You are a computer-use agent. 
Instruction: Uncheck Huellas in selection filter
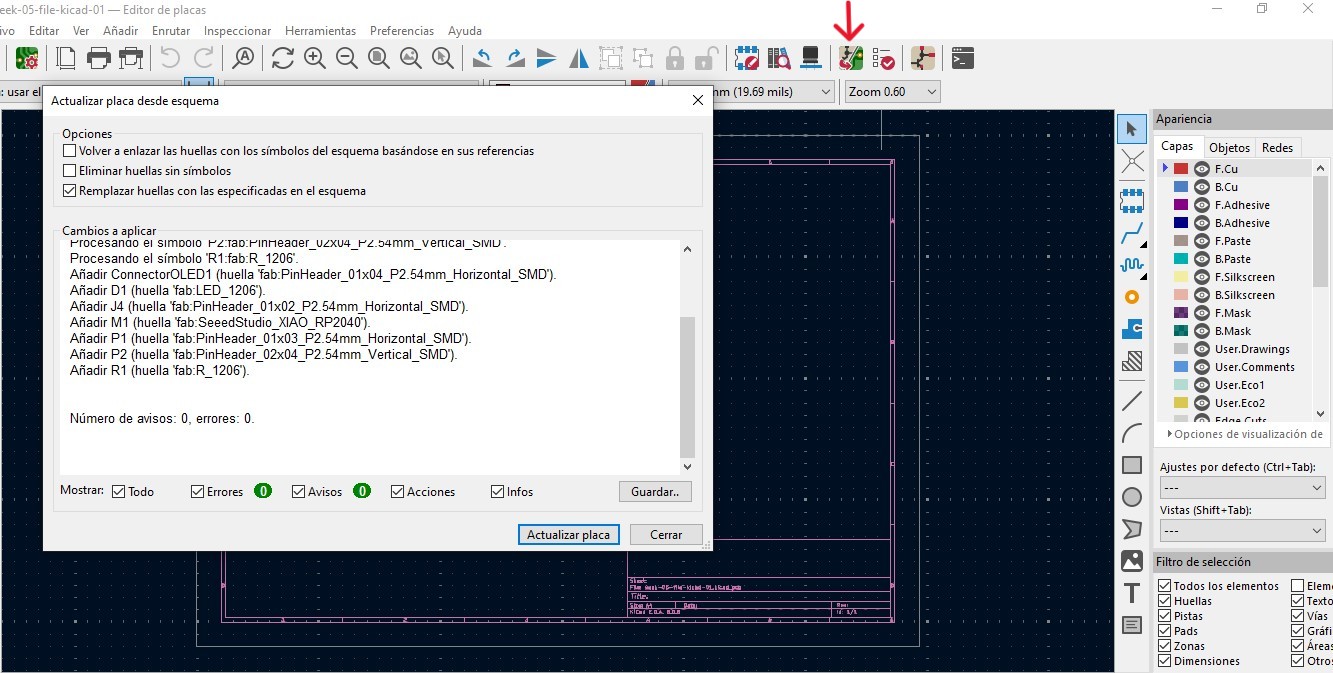(1164, 601)
